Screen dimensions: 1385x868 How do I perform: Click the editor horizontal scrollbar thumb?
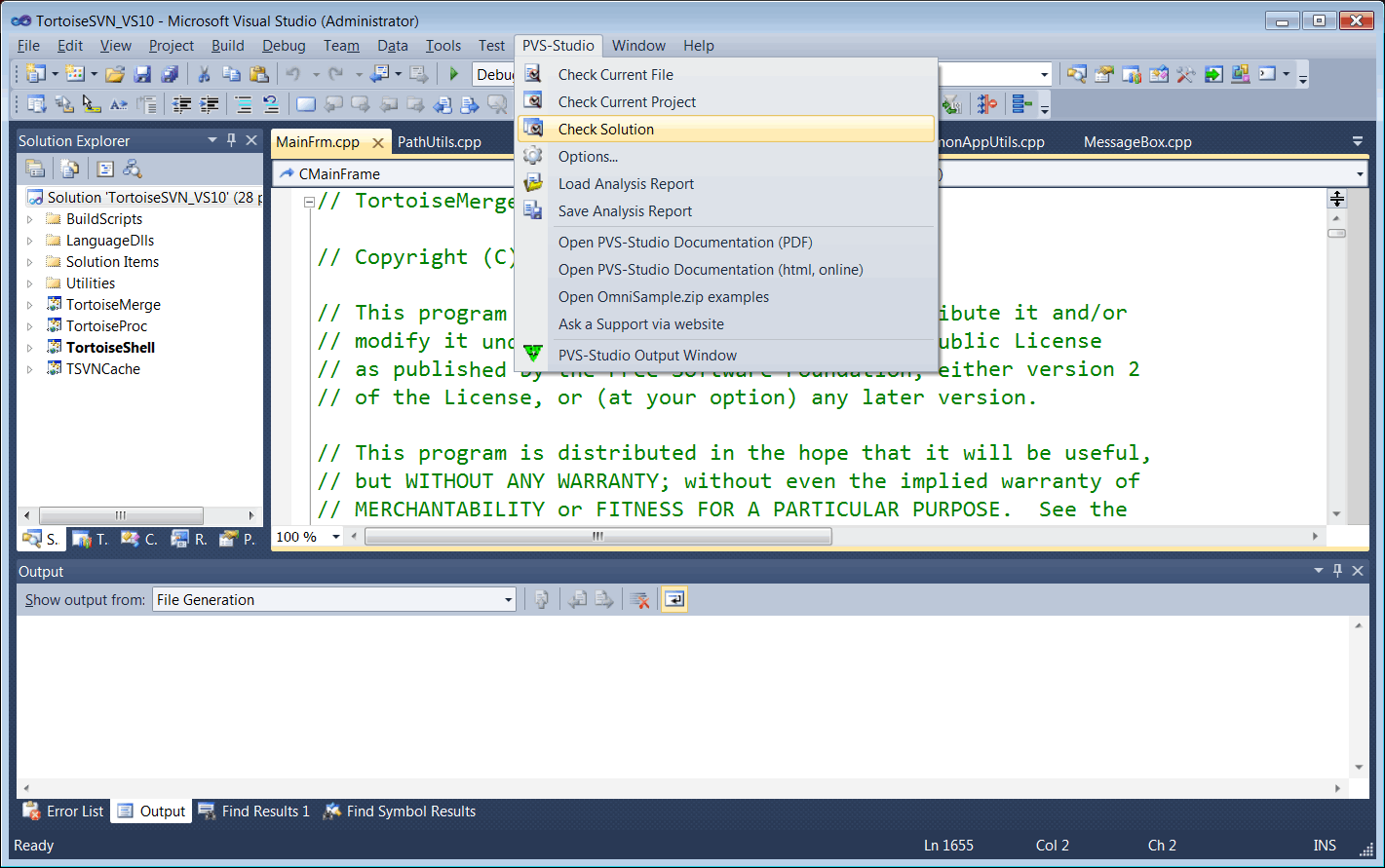tap(597, 537)
